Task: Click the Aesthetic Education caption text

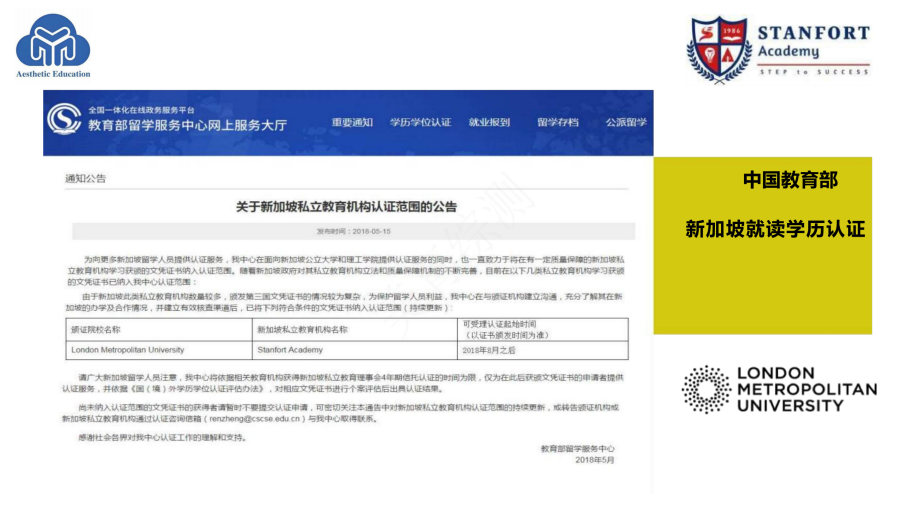Action: coord(53,74)
